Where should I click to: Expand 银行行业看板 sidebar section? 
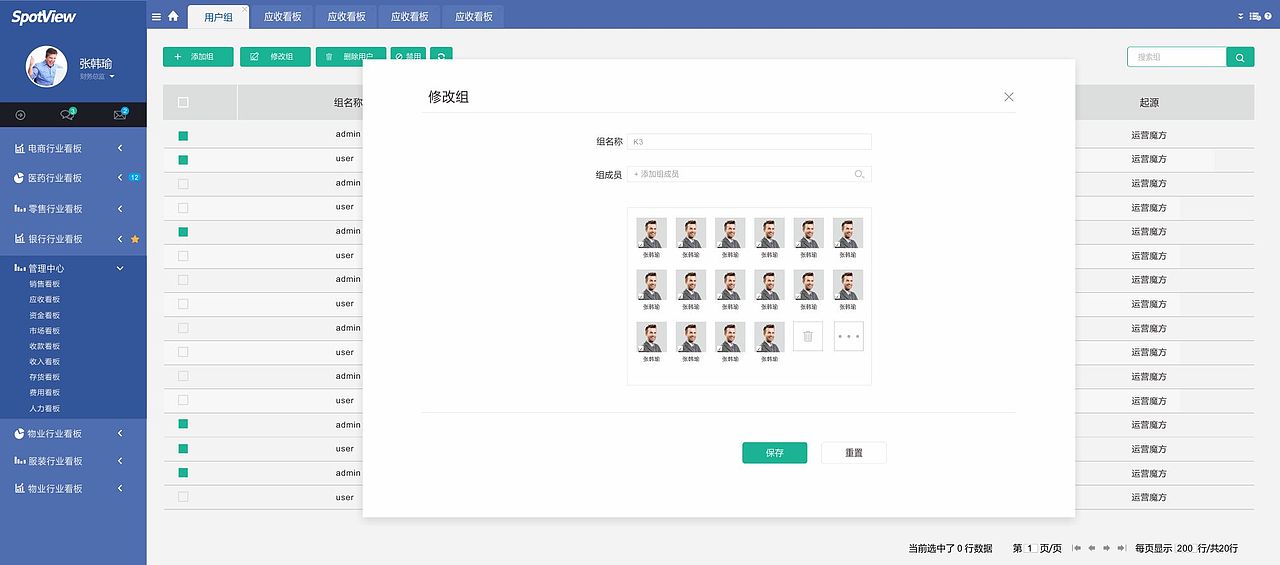[120, 239]
